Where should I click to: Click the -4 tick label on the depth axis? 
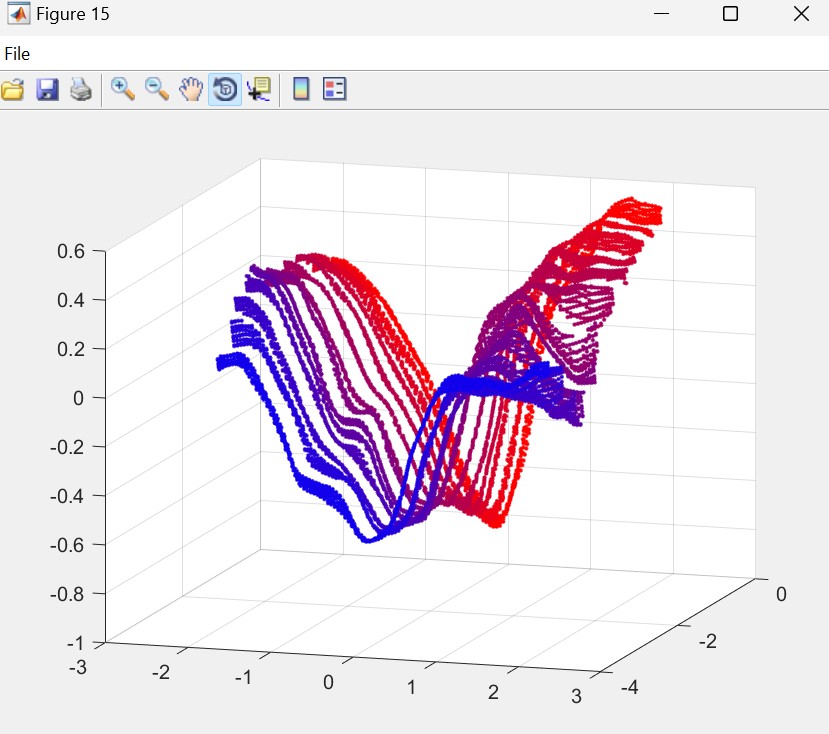point(630,689)
